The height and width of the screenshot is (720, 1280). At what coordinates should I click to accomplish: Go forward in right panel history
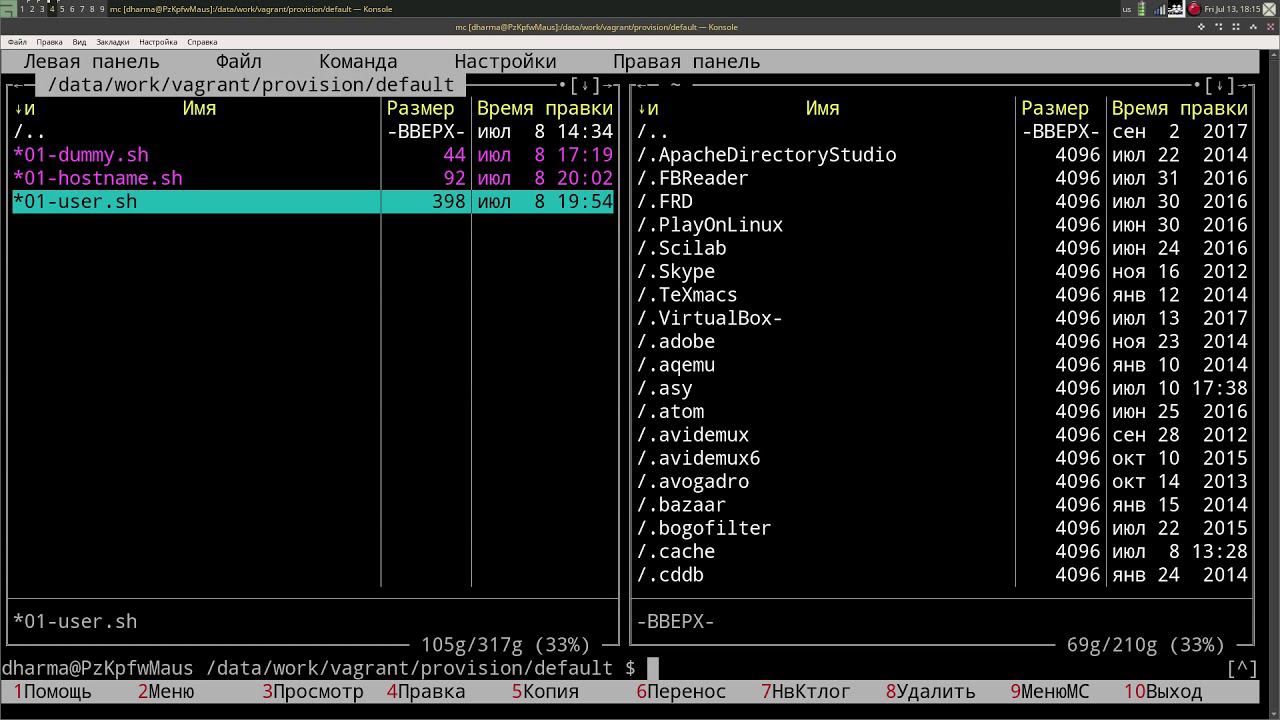pyautogui.click(x=1244, y=86)
